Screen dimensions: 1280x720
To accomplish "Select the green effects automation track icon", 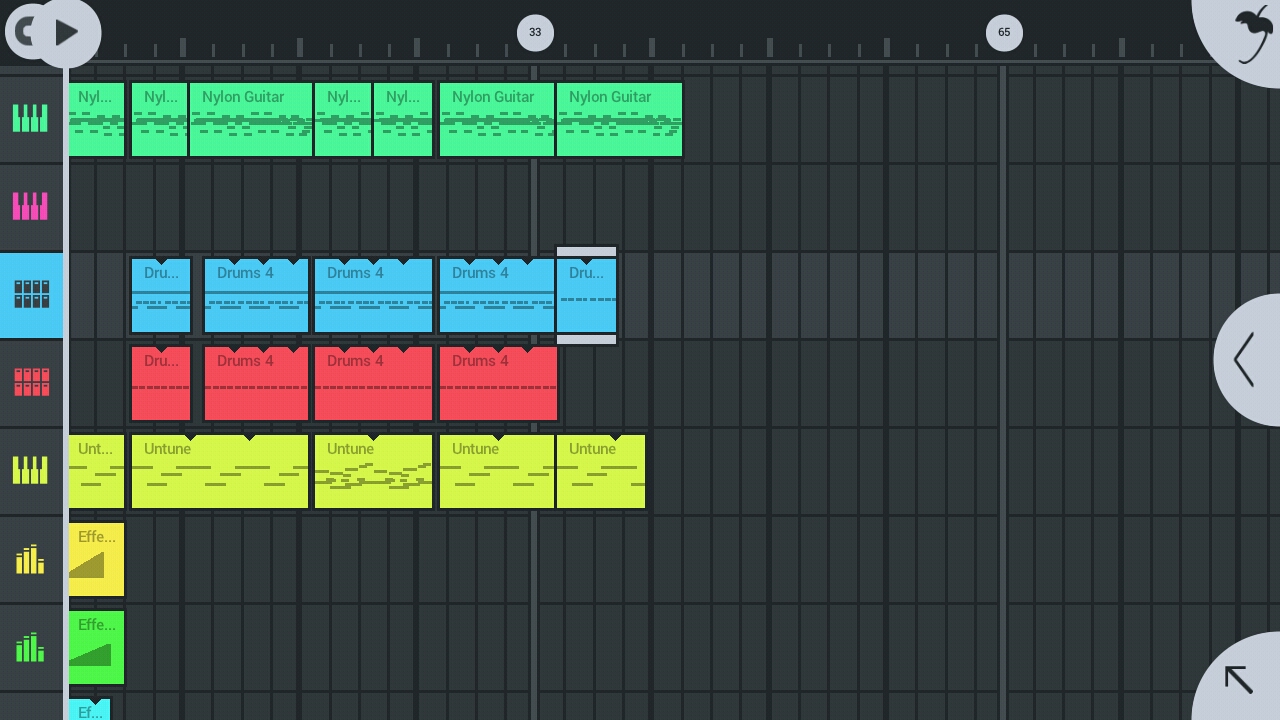I will click(30, 647).
